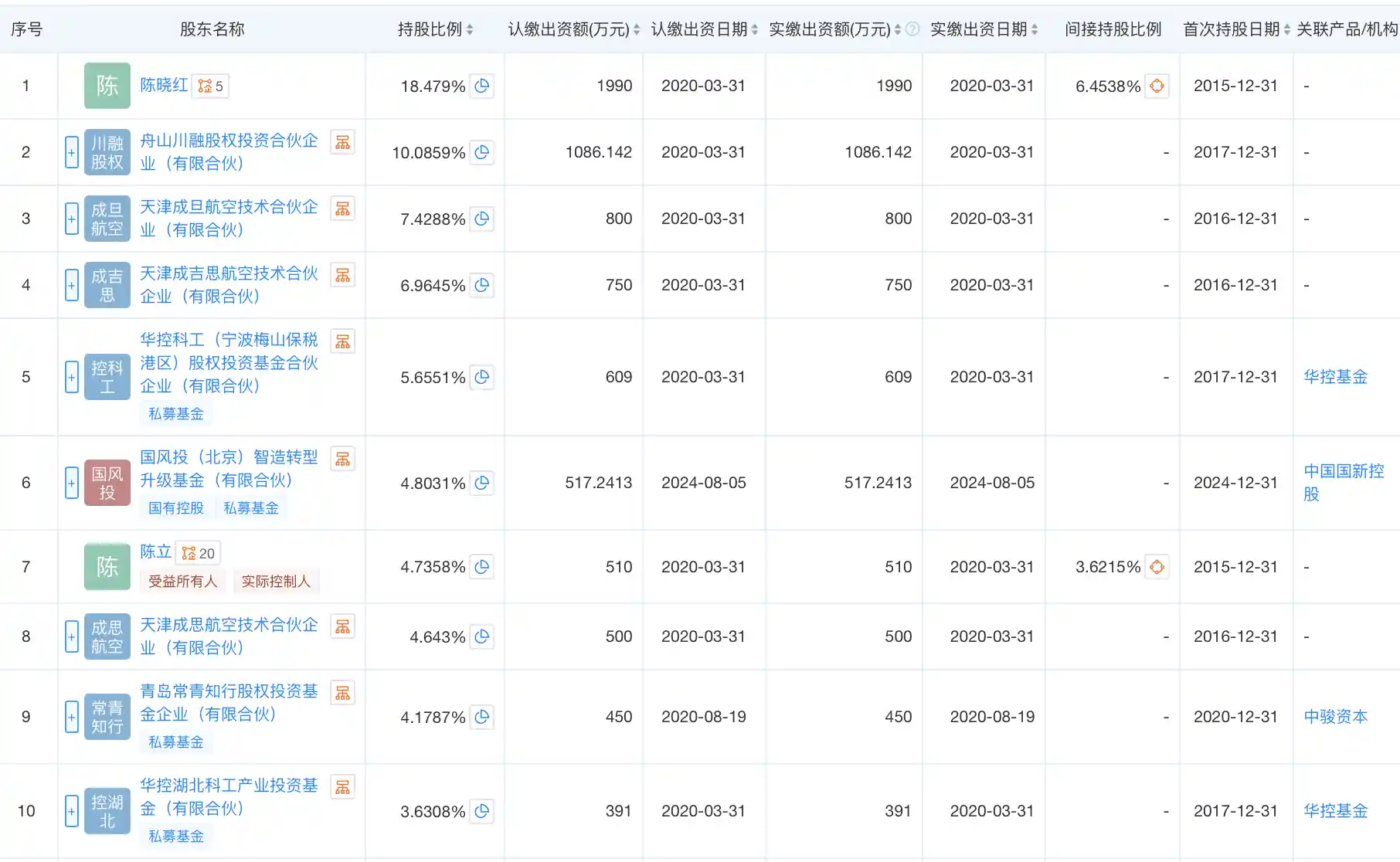1400x862 pixels.
Task: Expand the plus icon beside 青岛常青知行股权投资基金
Action: click(x=70, y=716)
